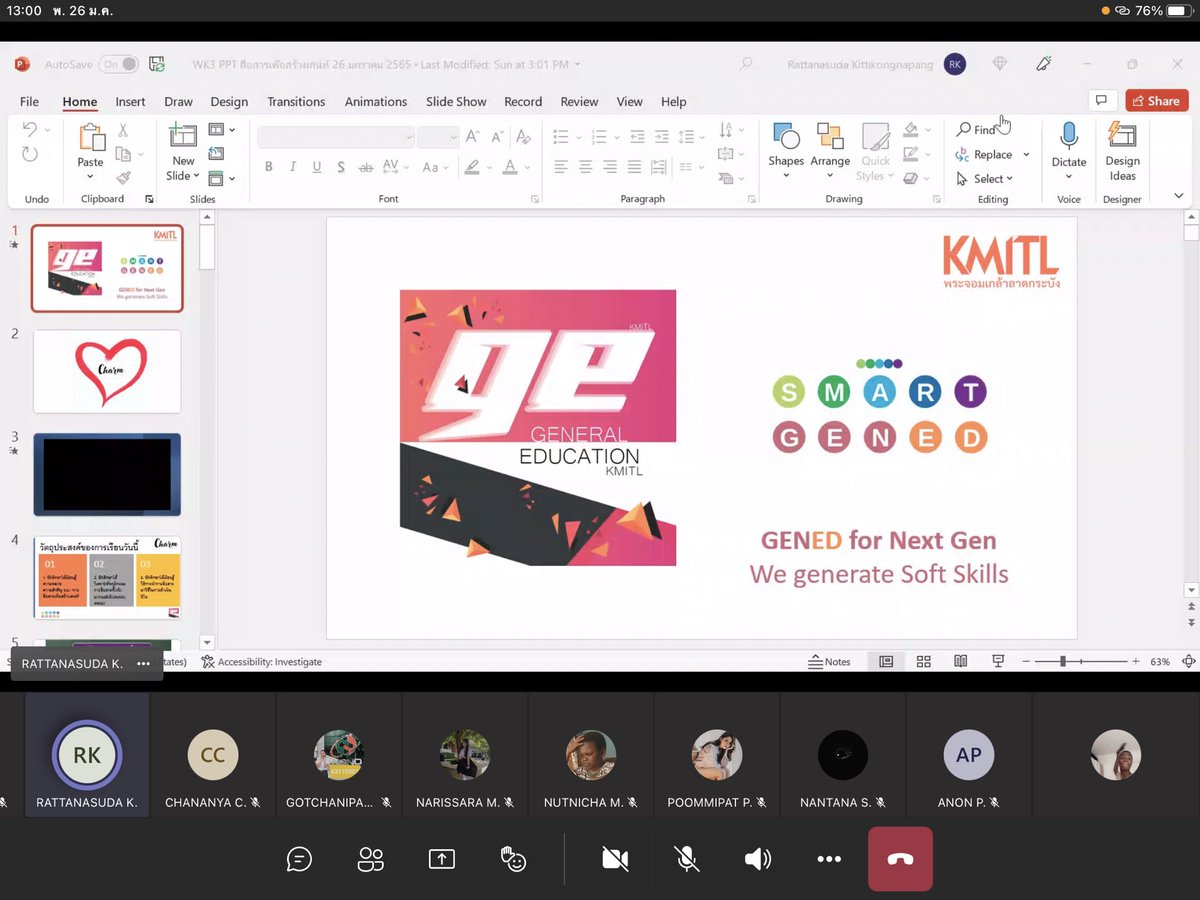Open the Replace dropdown arrow
This screenshot has height=900, width=1200.
click(x=1026, y=155)
